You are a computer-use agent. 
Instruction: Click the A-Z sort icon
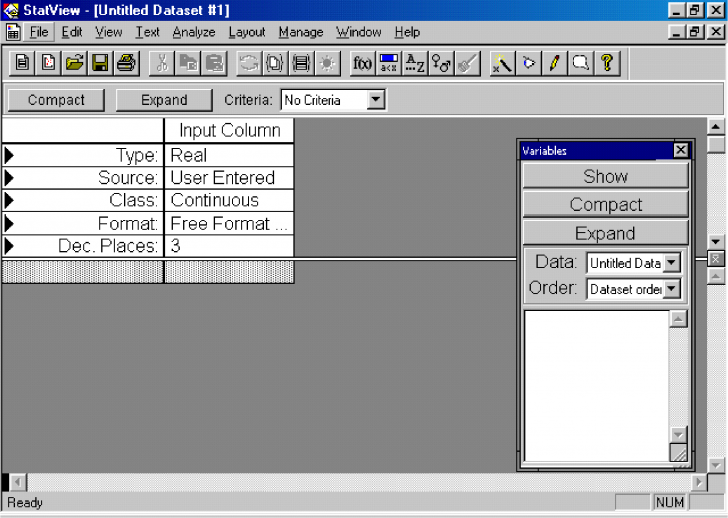(415, 63)
